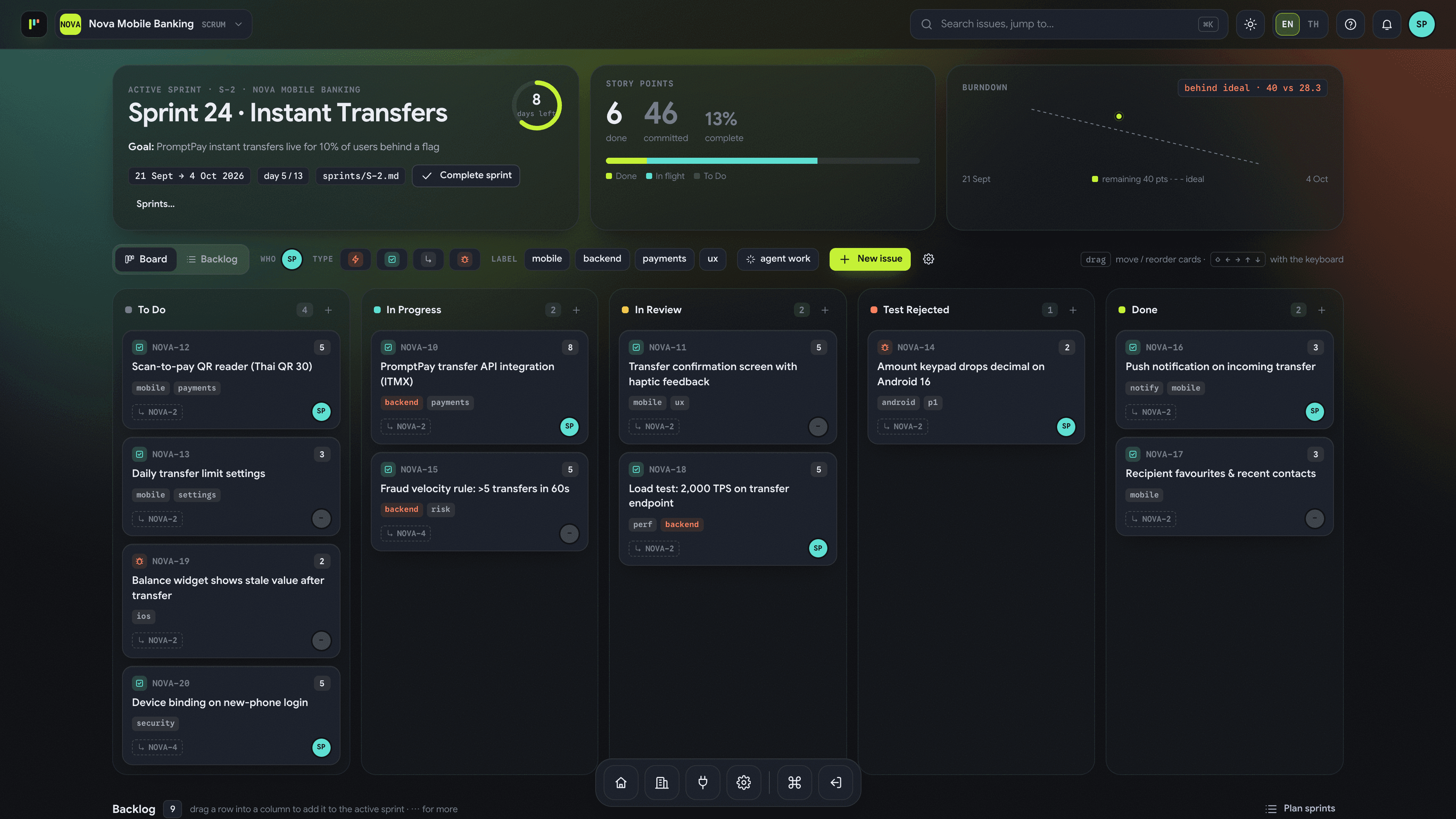The width and height of the screenshot is (1456, 819).
Task: Toggle the ux label filter
Action: pos(712,259)
